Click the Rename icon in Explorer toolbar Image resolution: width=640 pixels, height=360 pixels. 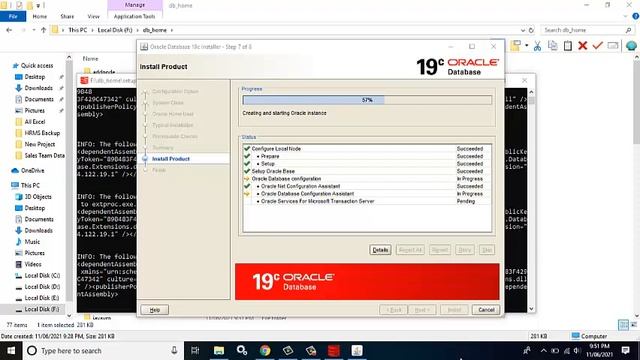(x=613, y=46)
